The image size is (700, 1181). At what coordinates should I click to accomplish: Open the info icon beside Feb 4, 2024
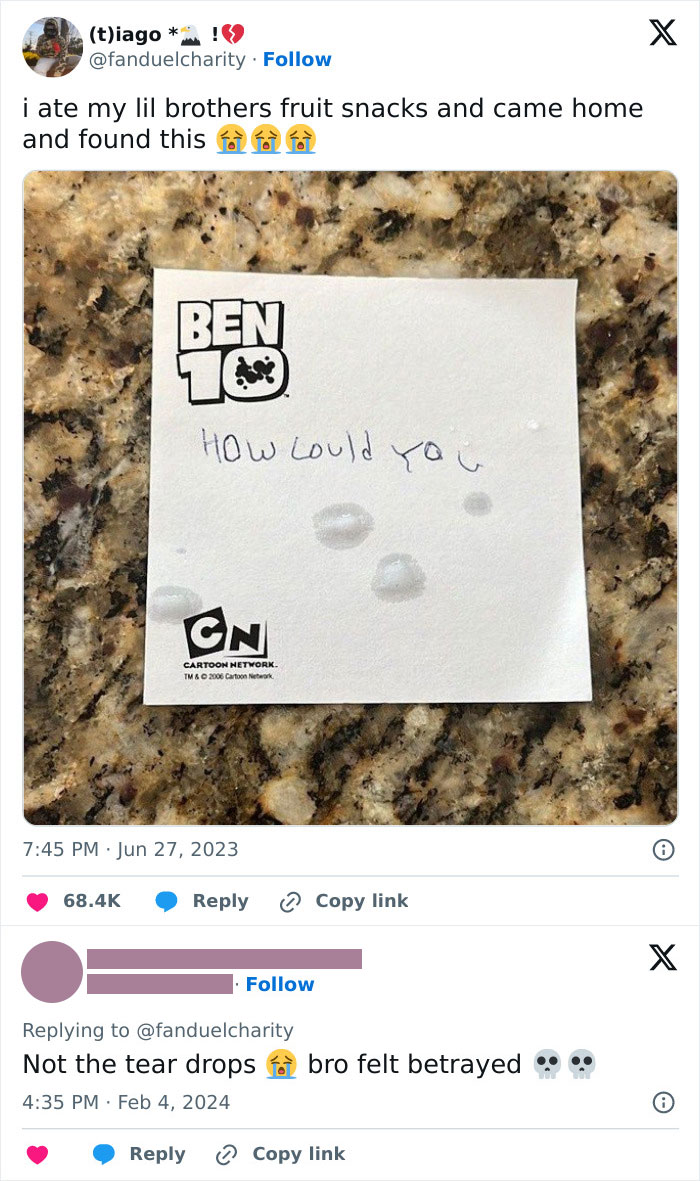[662, 1103]
